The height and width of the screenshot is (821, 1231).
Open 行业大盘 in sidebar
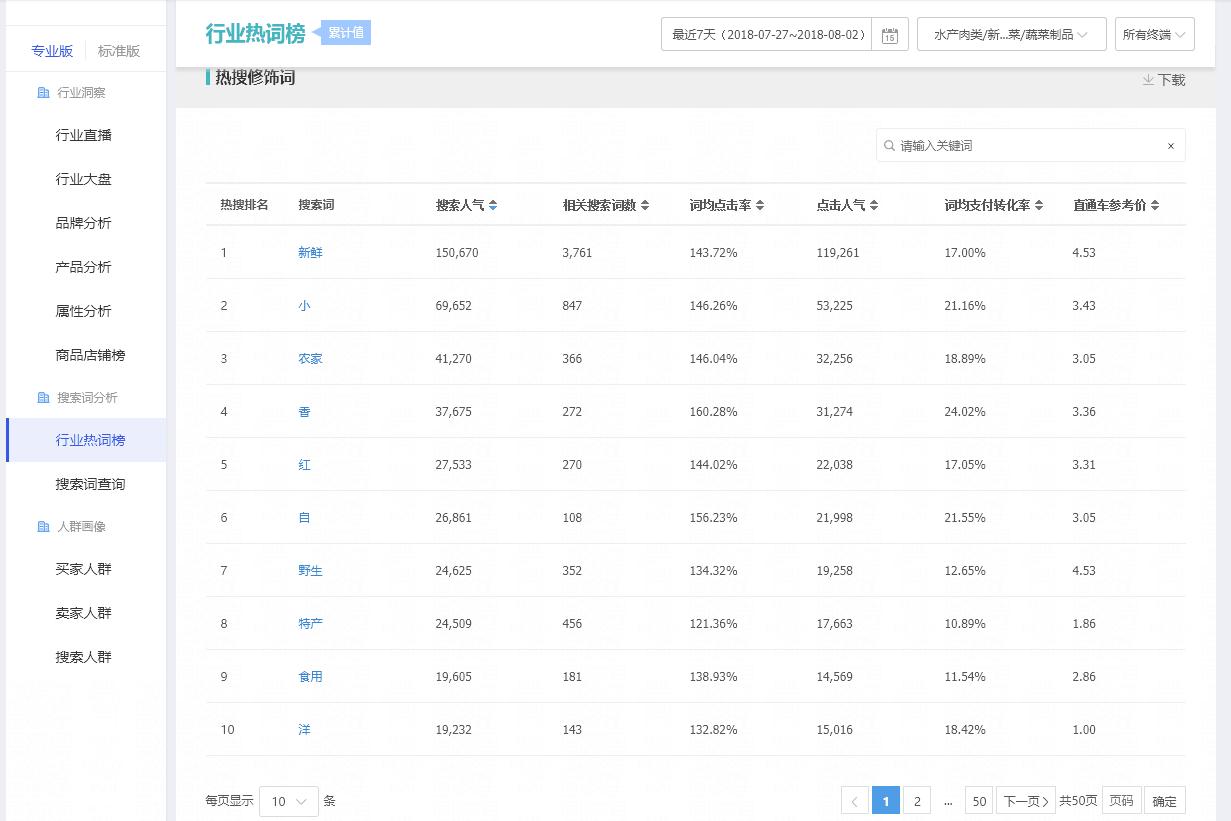coord(84,179)
